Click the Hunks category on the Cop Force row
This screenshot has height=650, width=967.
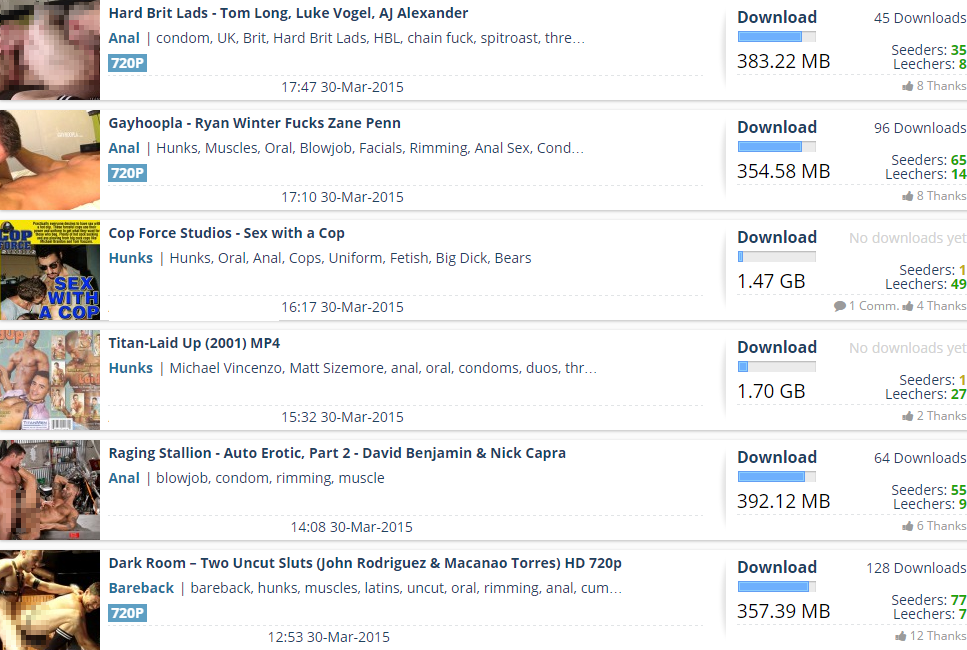[131, 258]
